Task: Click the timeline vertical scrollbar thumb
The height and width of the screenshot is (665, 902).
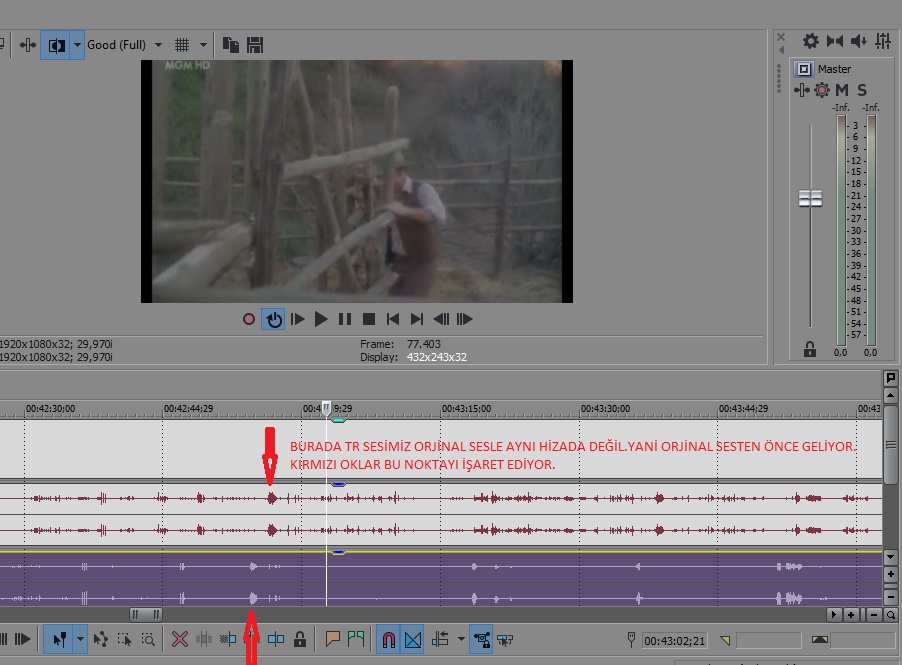Action: pos(890,445)
